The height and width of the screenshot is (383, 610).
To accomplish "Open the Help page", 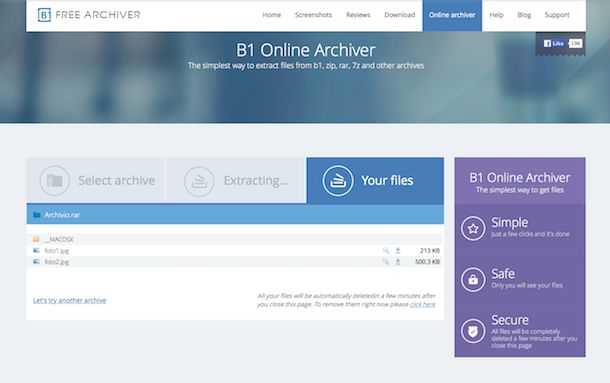I will pyautogui.click(x=496, y=15).
